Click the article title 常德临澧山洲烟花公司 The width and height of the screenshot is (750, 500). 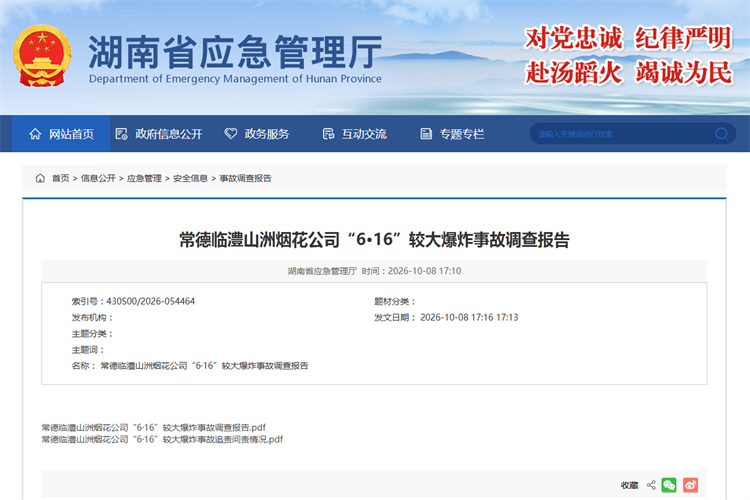374,239
